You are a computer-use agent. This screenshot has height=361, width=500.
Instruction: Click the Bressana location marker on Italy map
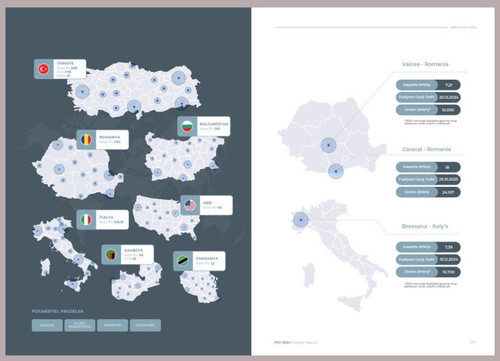pos(301,220)
